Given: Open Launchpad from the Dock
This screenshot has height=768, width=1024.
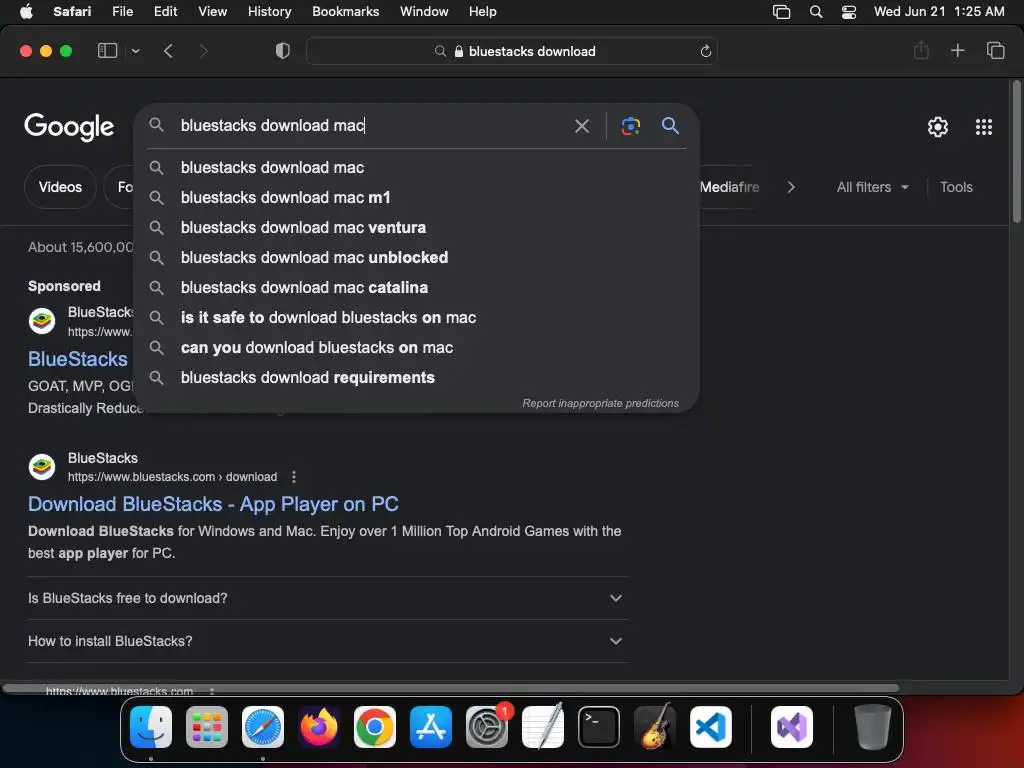Looking at the screenshot, I should [x=207, y=726].
